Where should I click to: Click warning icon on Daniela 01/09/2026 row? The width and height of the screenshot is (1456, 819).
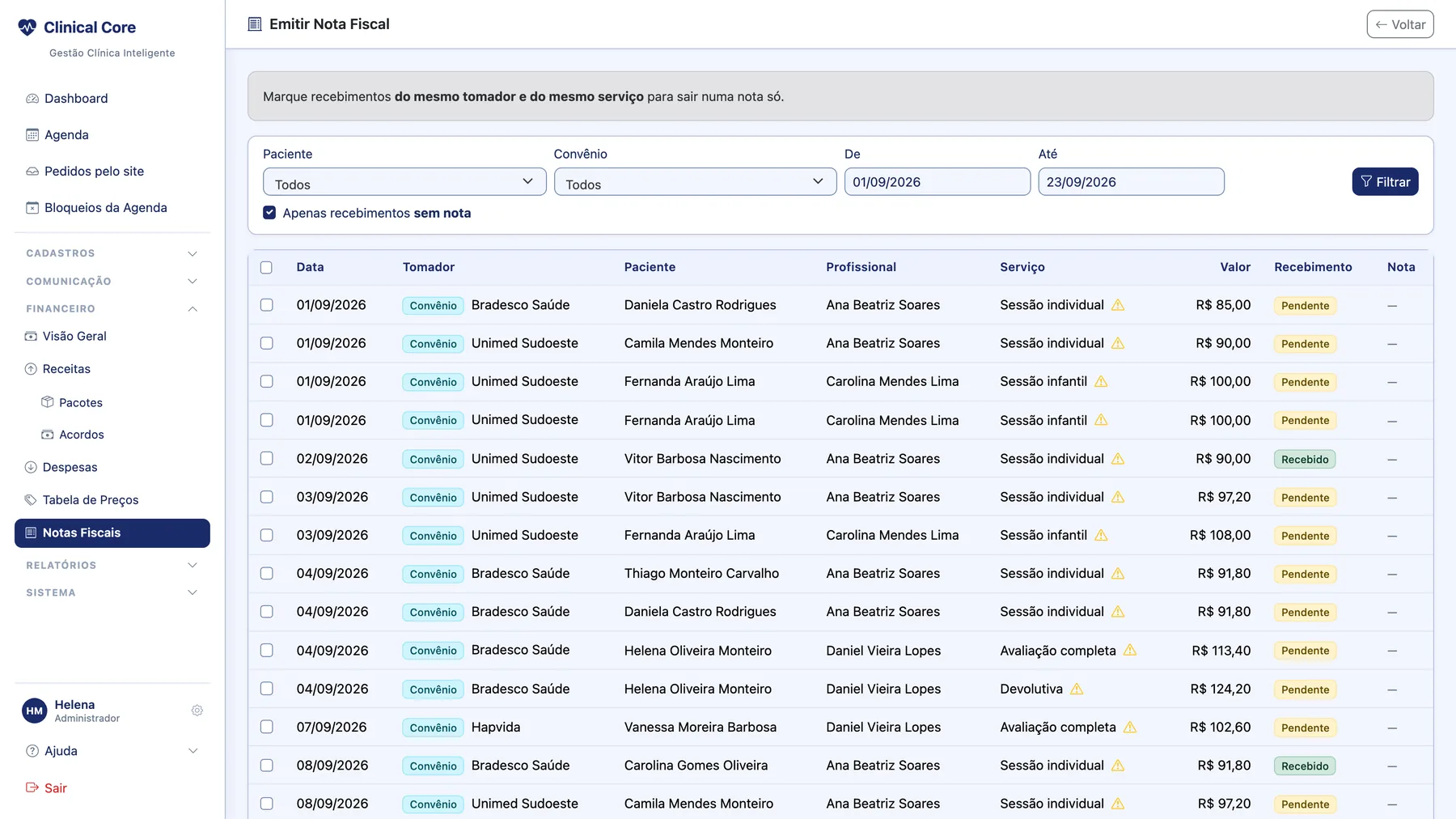click(x=1118, y=305)
